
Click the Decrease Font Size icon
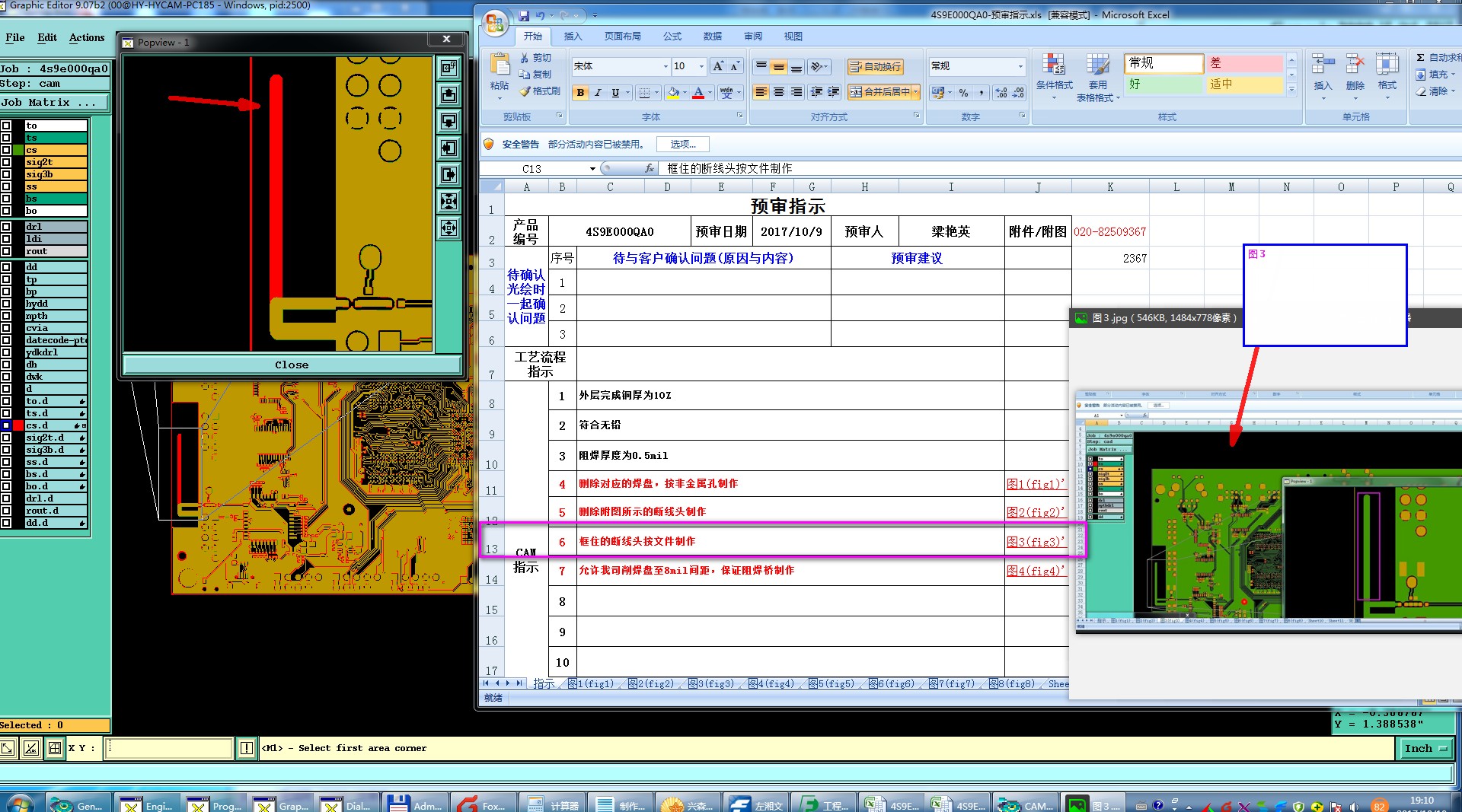pyautogui.click(x=735, y=66)
